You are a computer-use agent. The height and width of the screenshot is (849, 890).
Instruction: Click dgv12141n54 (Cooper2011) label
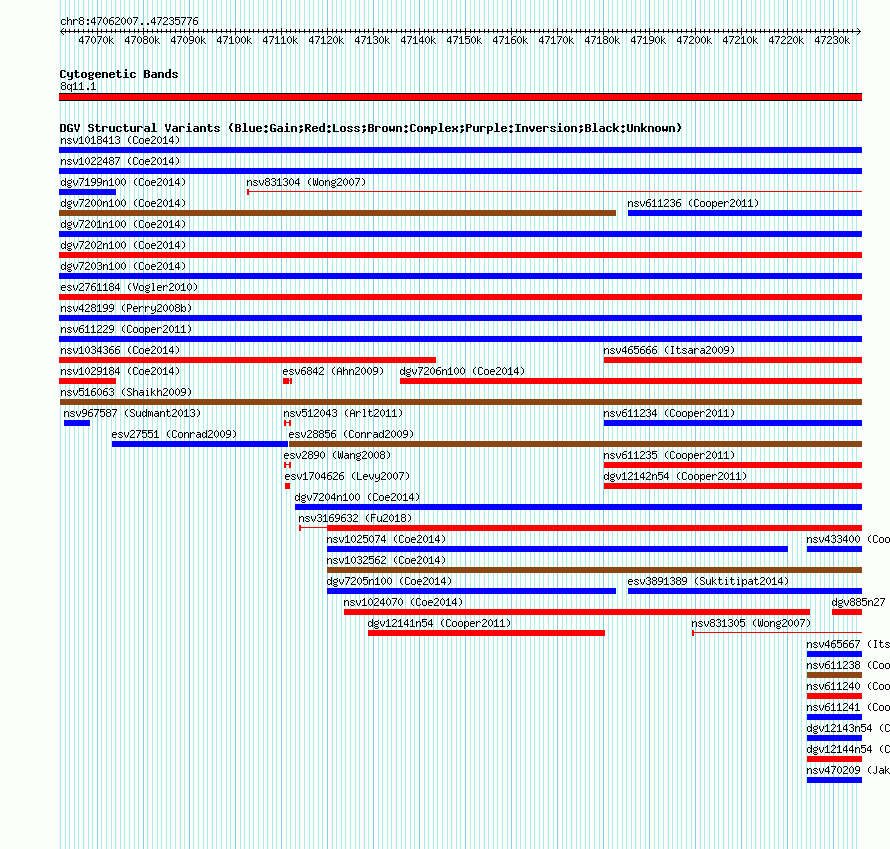pyautogui.click(x=439, y=623)
